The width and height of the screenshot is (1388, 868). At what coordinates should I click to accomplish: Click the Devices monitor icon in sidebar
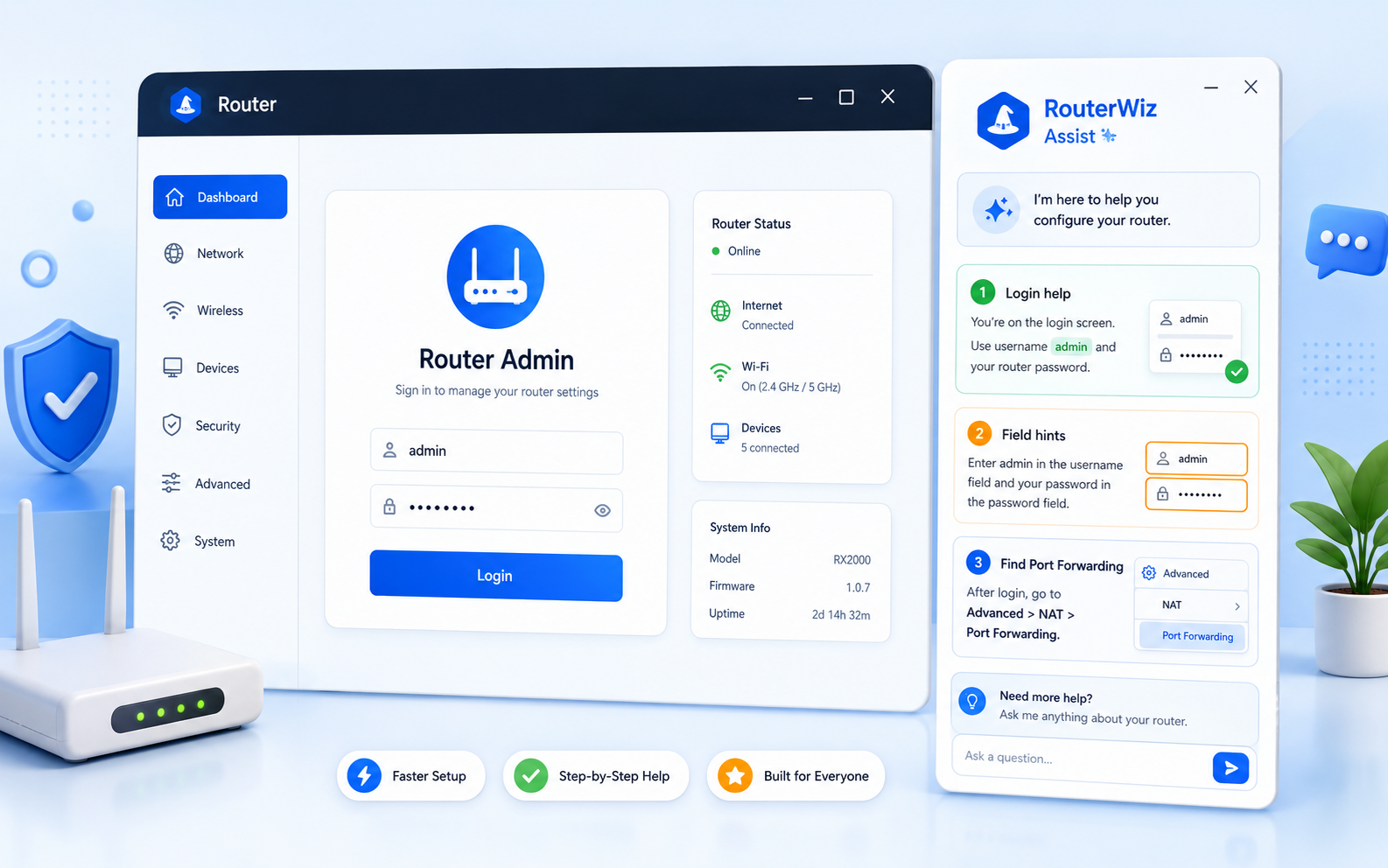172,367
